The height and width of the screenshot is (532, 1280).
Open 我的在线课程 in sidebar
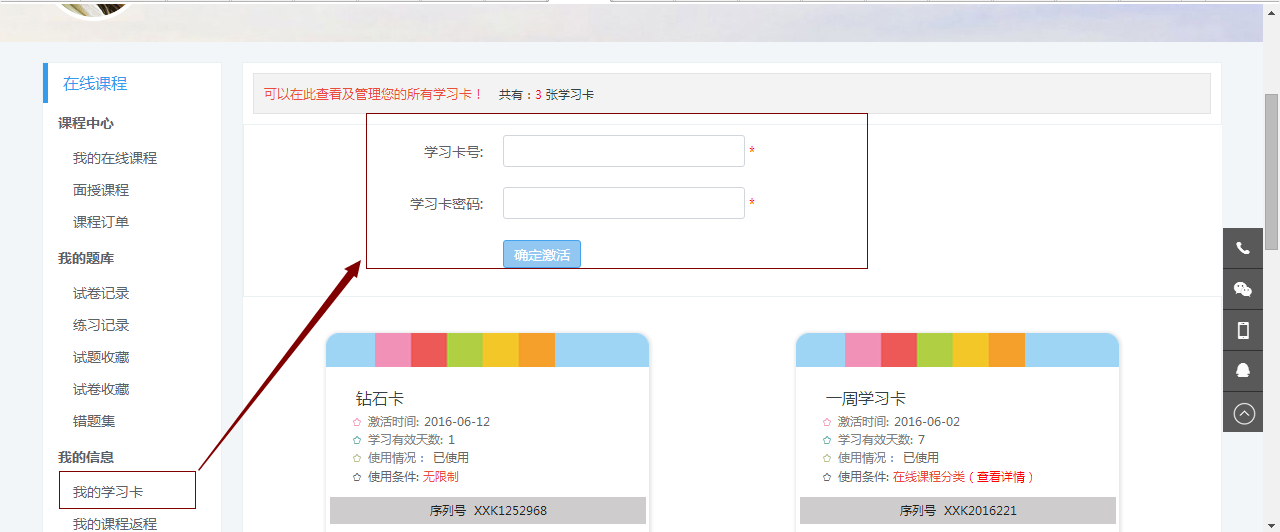click(x=115, y=158)
